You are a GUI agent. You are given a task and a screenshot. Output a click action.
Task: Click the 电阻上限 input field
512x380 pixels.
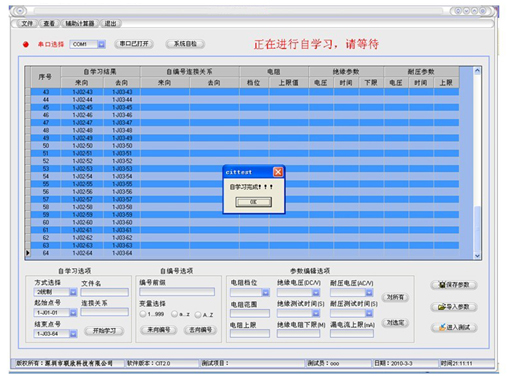coord(250,333)
